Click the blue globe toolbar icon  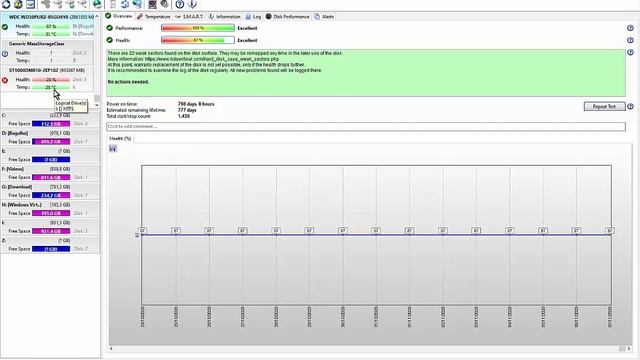click(x=137, y=4)
